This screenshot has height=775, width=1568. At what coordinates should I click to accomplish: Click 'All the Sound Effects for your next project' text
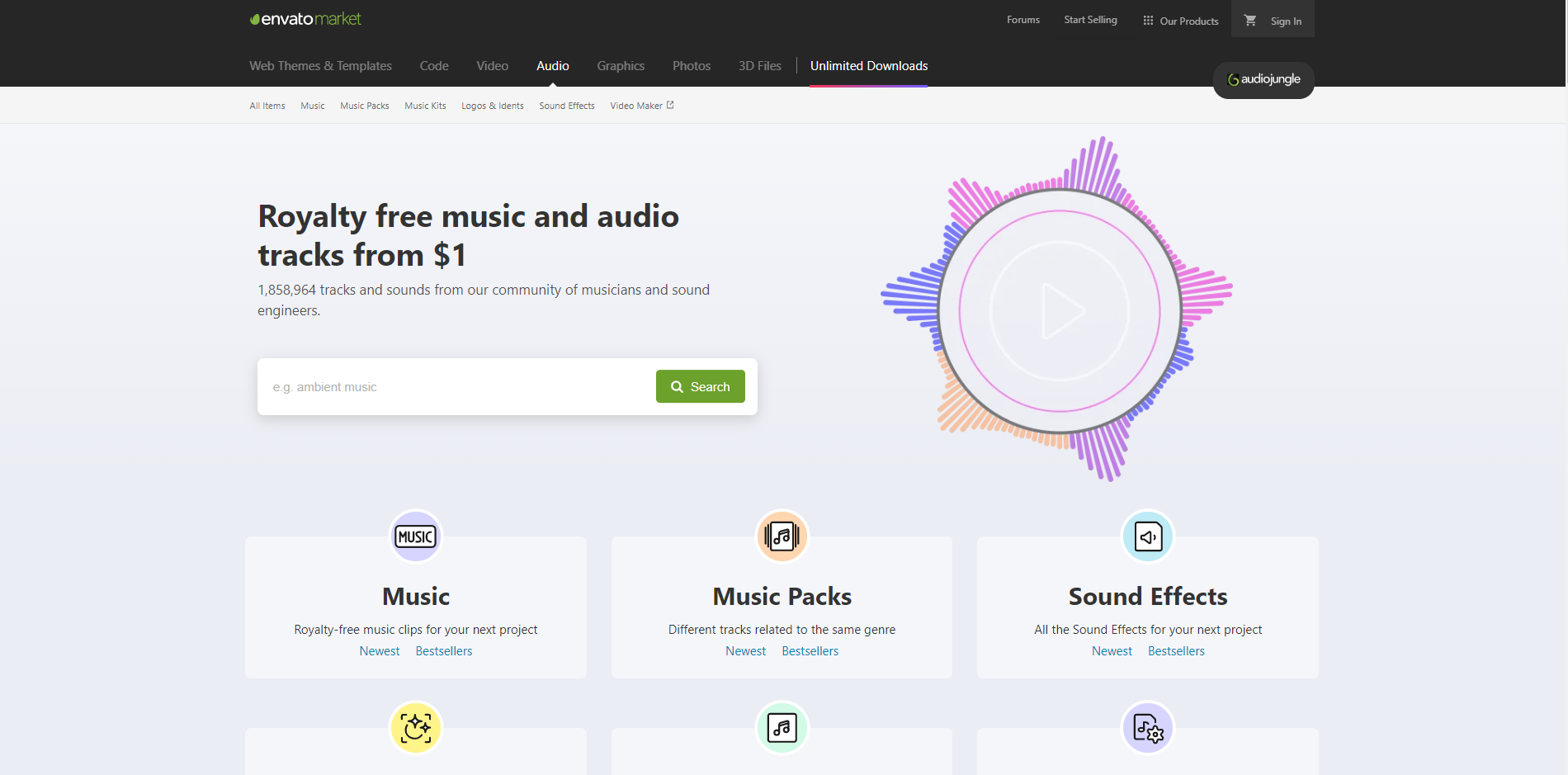click(1148, 630)
